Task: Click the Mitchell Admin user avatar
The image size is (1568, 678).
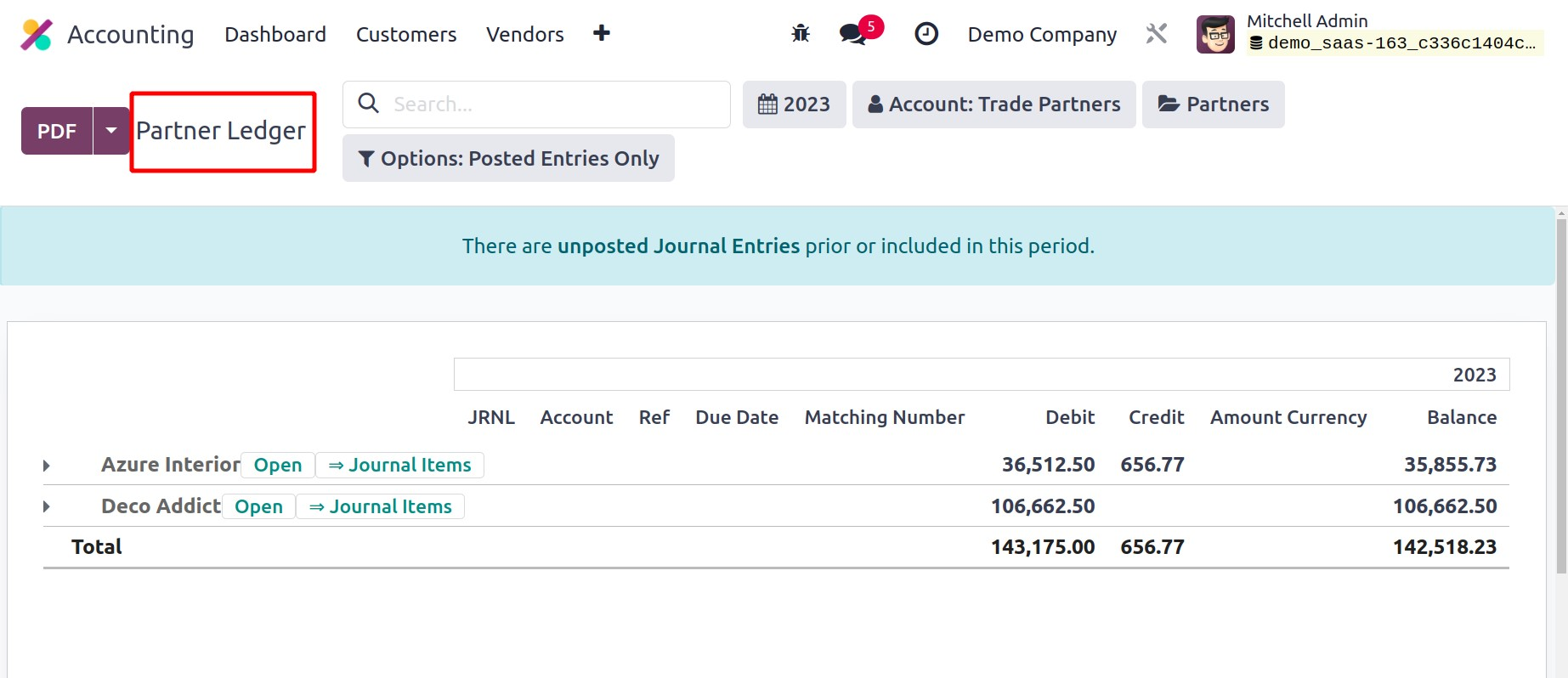Action: (1214, 35)
